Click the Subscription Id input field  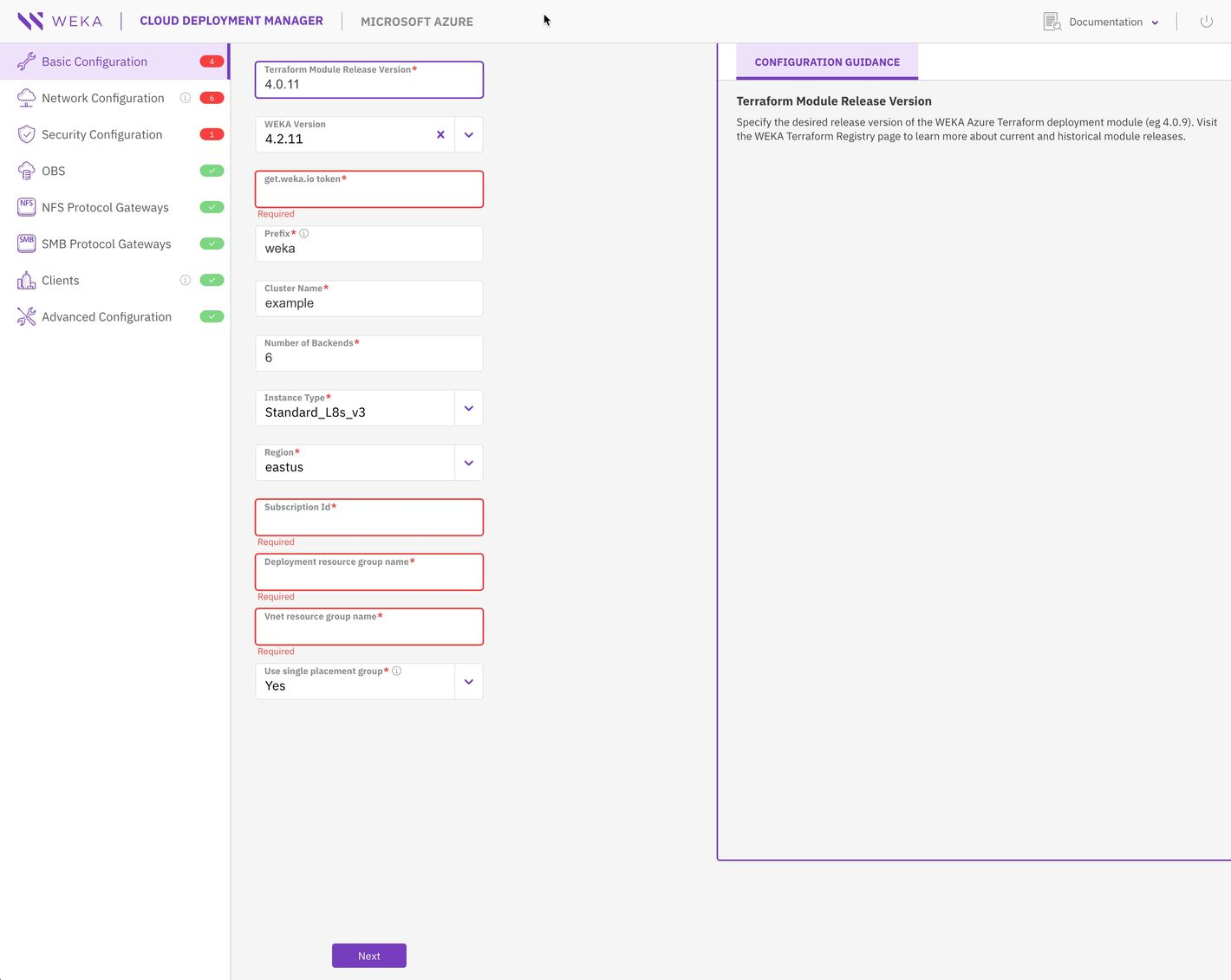368,521
